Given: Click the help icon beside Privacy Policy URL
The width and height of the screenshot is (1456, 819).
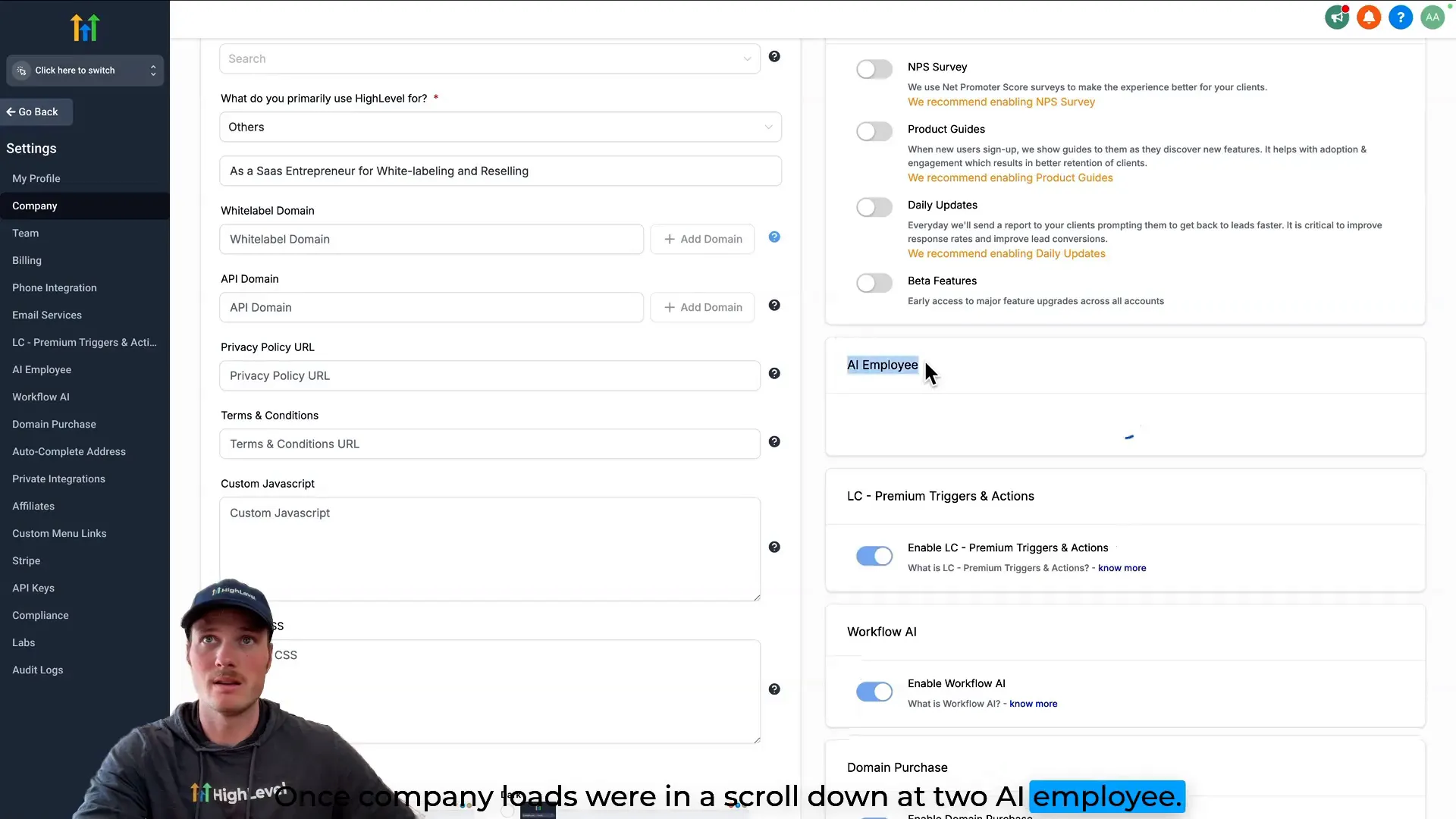Looking at the screenshot, I should [x=774, y=373].
